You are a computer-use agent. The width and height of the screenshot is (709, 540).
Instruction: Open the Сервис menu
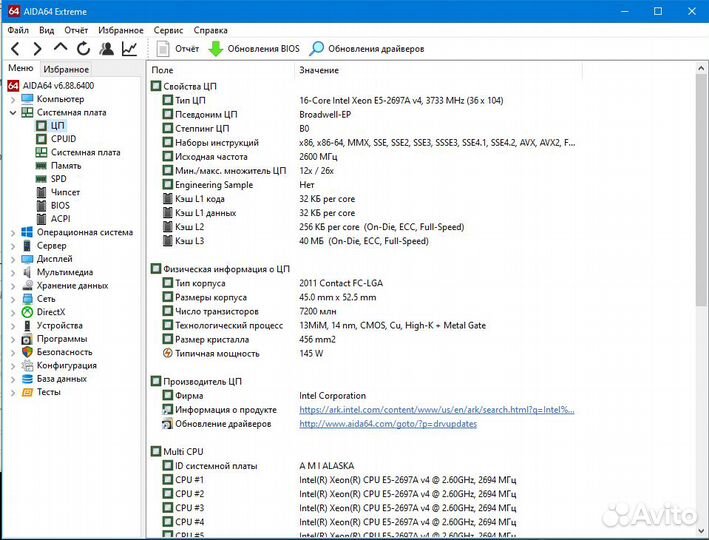168,30
